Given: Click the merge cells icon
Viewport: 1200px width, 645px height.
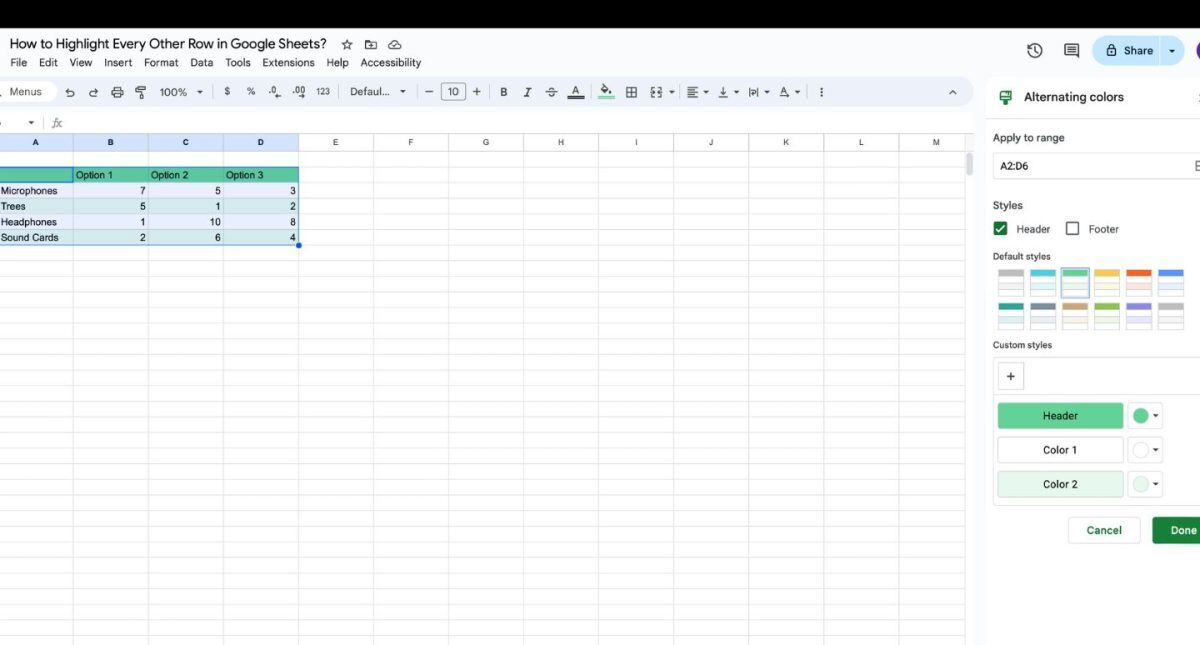Looking at the screenshot, I should (x=656, y=92).
